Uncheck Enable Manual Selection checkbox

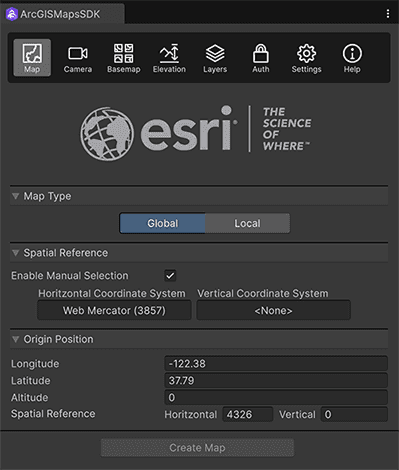click(170, 276)
